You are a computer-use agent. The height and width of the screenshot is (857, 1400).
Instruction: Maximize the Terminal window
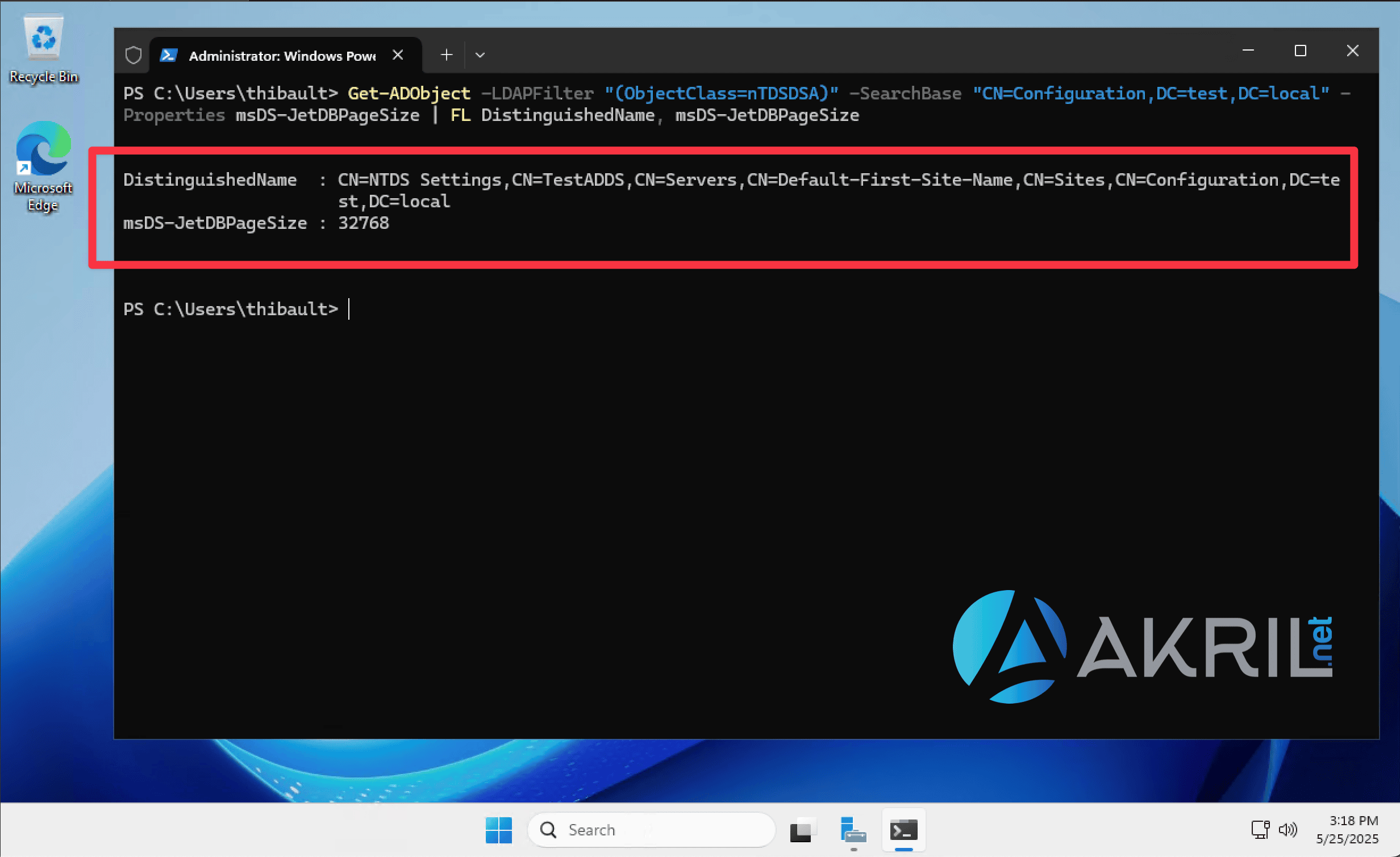coord(1300,51)
